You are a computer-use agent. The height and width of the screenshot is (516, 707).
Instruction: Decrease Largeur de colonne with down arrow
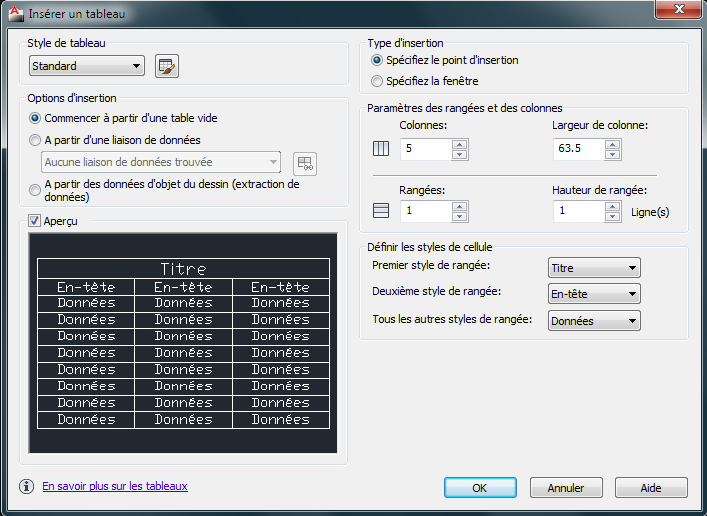click(612, 154)
